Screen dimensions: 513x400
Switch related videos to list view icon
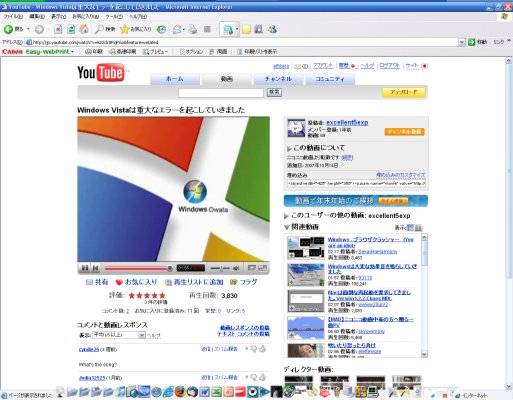click(410, 228)
